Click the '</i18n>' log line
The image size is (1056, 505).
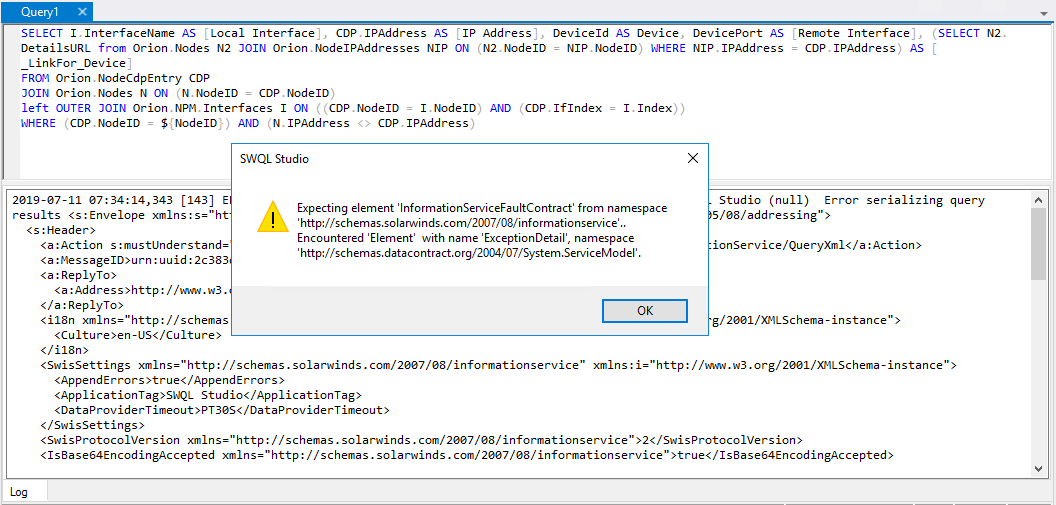click(x=64, y=350)
